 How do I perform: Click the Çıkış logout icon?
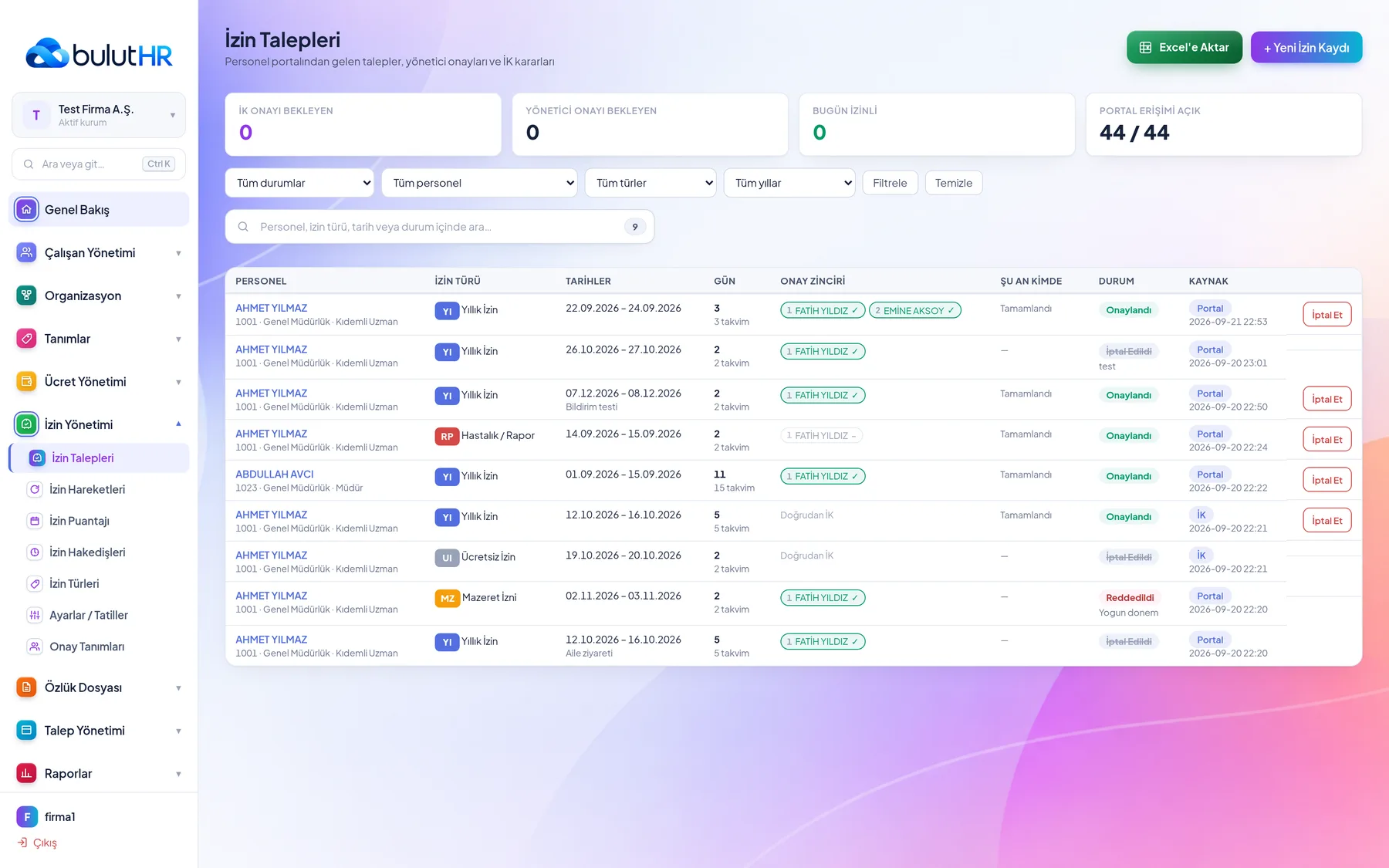(x=22, y=843)
